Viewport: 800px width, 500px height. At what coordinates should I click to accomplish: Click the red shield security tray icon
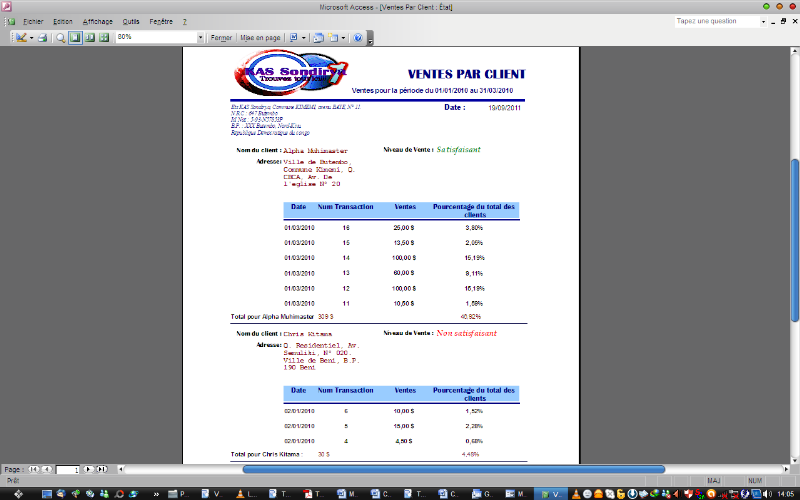pos(689,494)
